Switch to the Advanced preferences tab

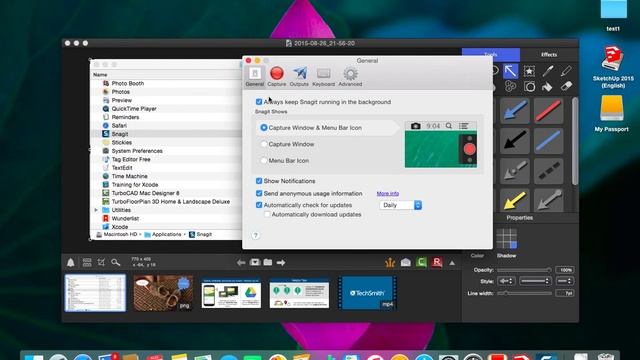pos(350,76)
